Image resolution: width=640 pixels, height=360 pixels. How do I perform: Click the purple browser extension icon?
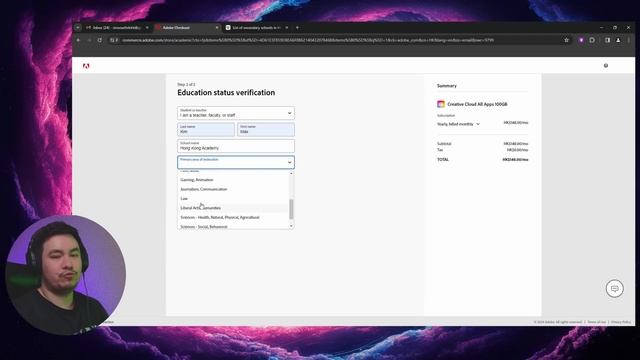tap(581, 40)
